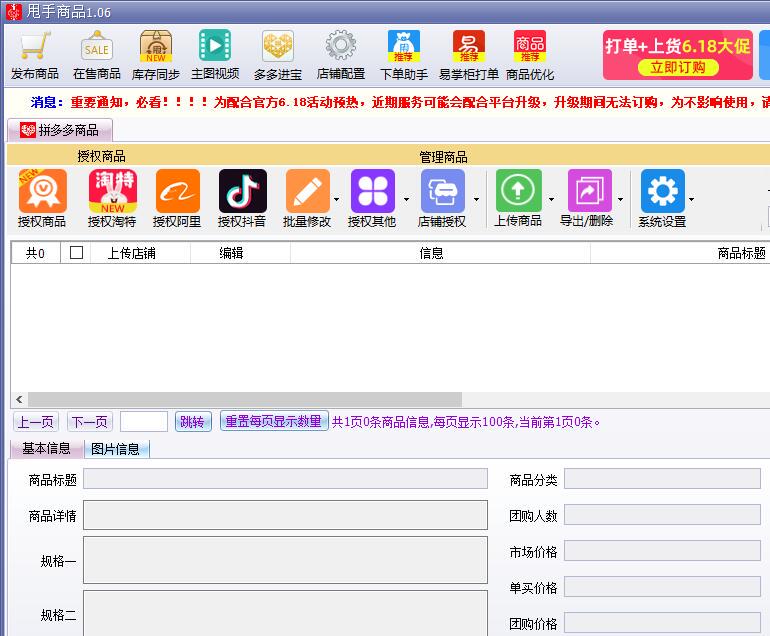Launch 库存同步 box icon

click(x=156, y=47)
